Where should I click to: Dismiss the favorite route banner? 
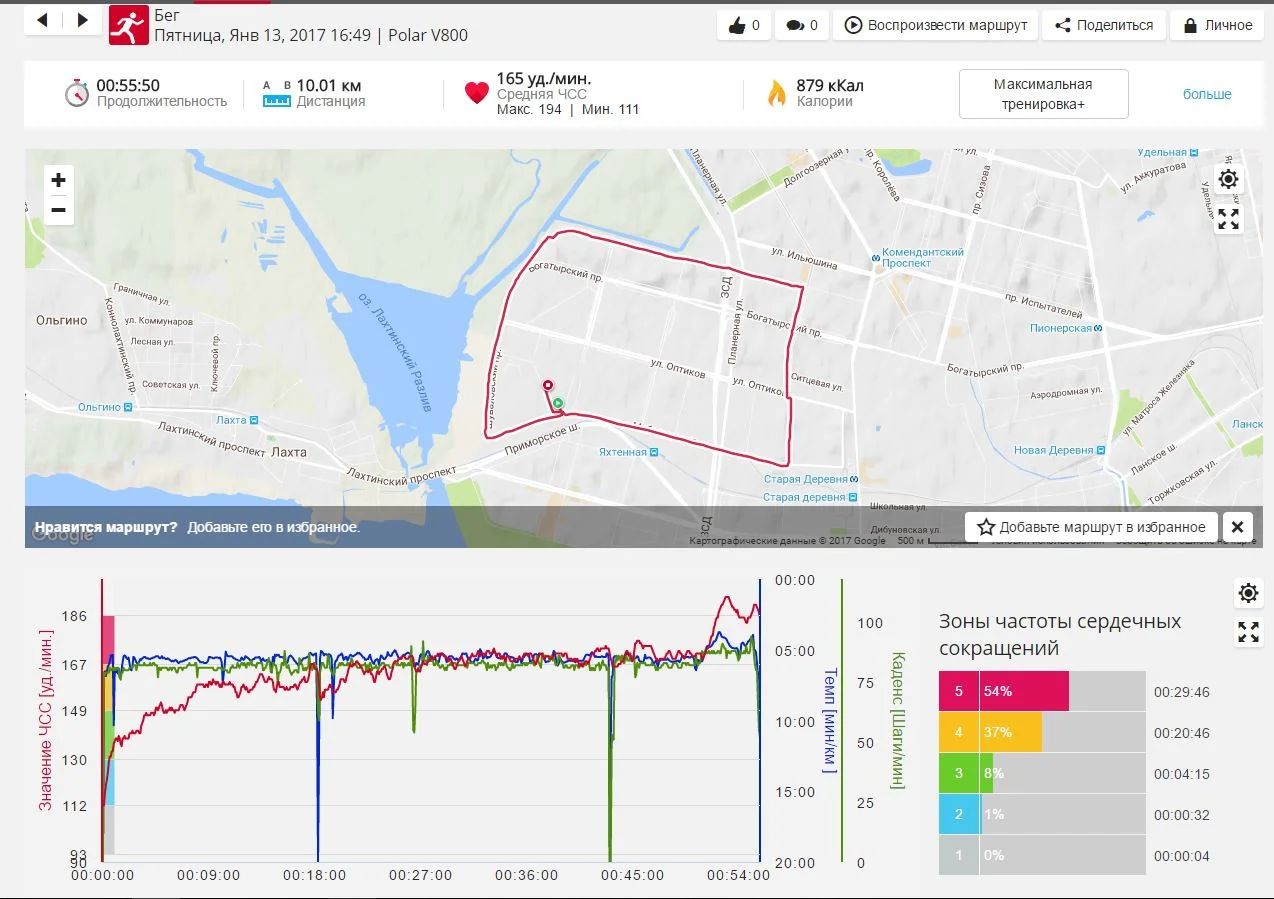click(x=1237, y=527)
